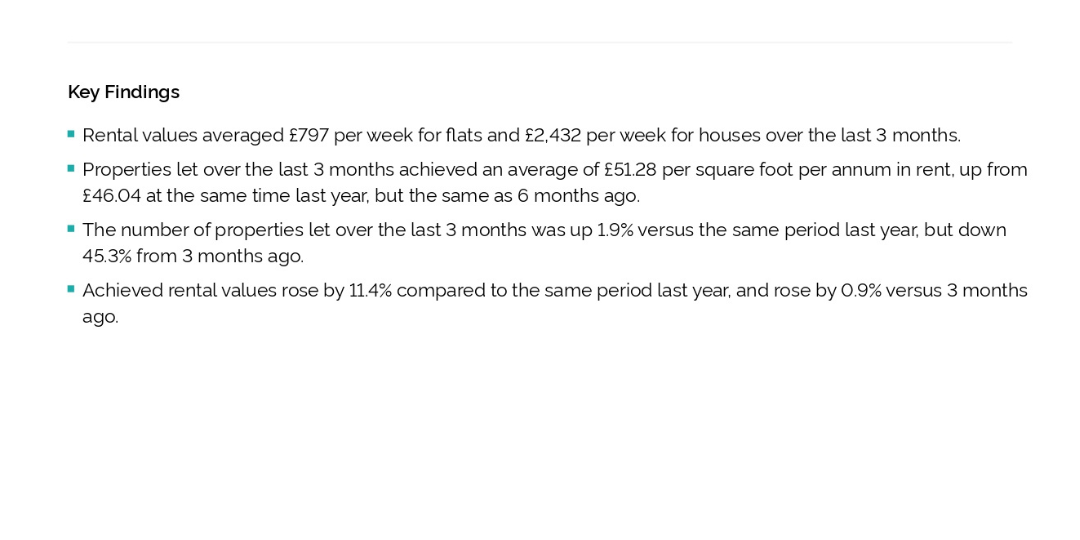1080x540 pixels.
Task: Click the teal bullet beside Properties let over
Action: (x=71, y=168)
